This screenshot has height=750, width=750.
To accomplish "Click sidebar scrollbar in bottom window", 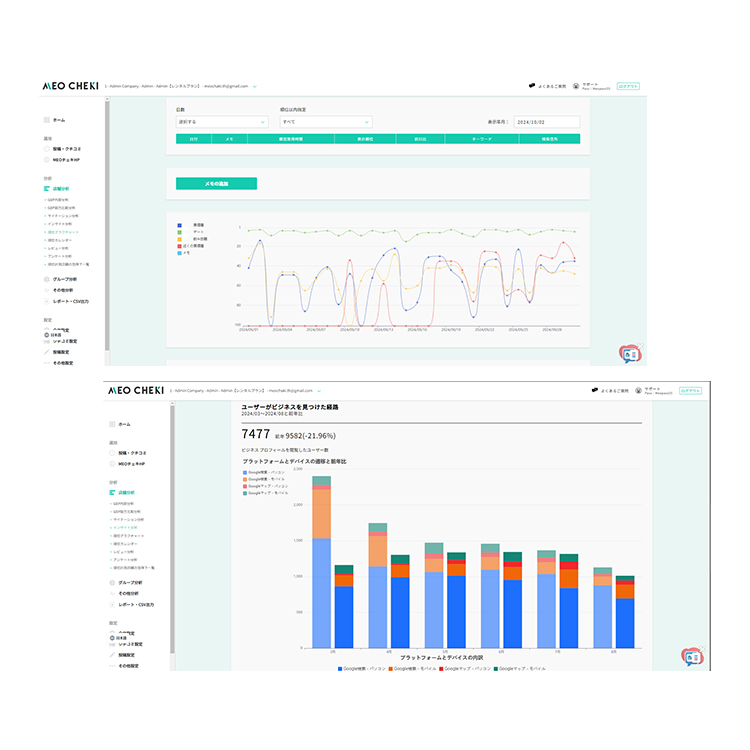I will tap(172, 529).
